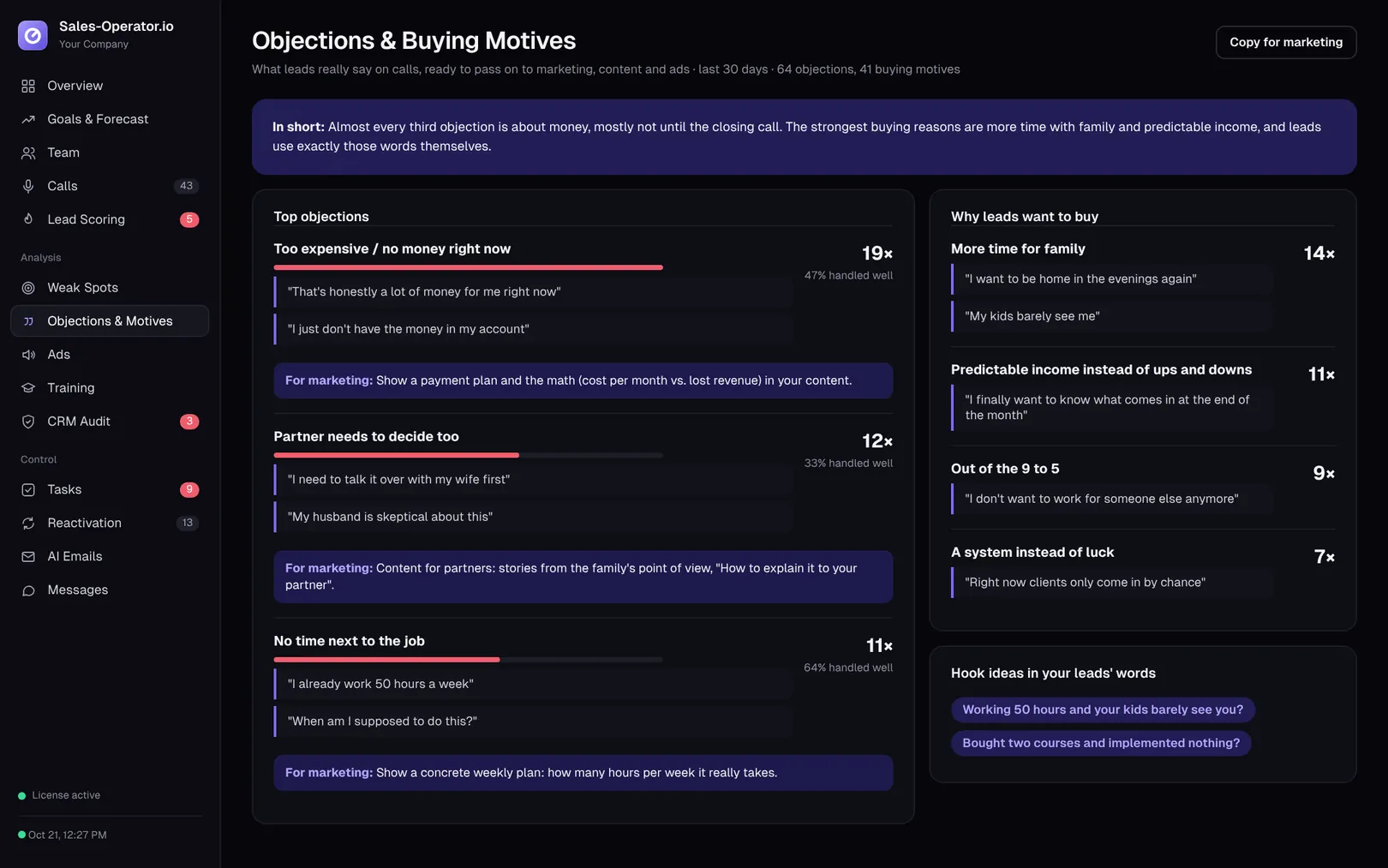Click the red Lead Scoring badge showing 5

[x=189, y=219]
